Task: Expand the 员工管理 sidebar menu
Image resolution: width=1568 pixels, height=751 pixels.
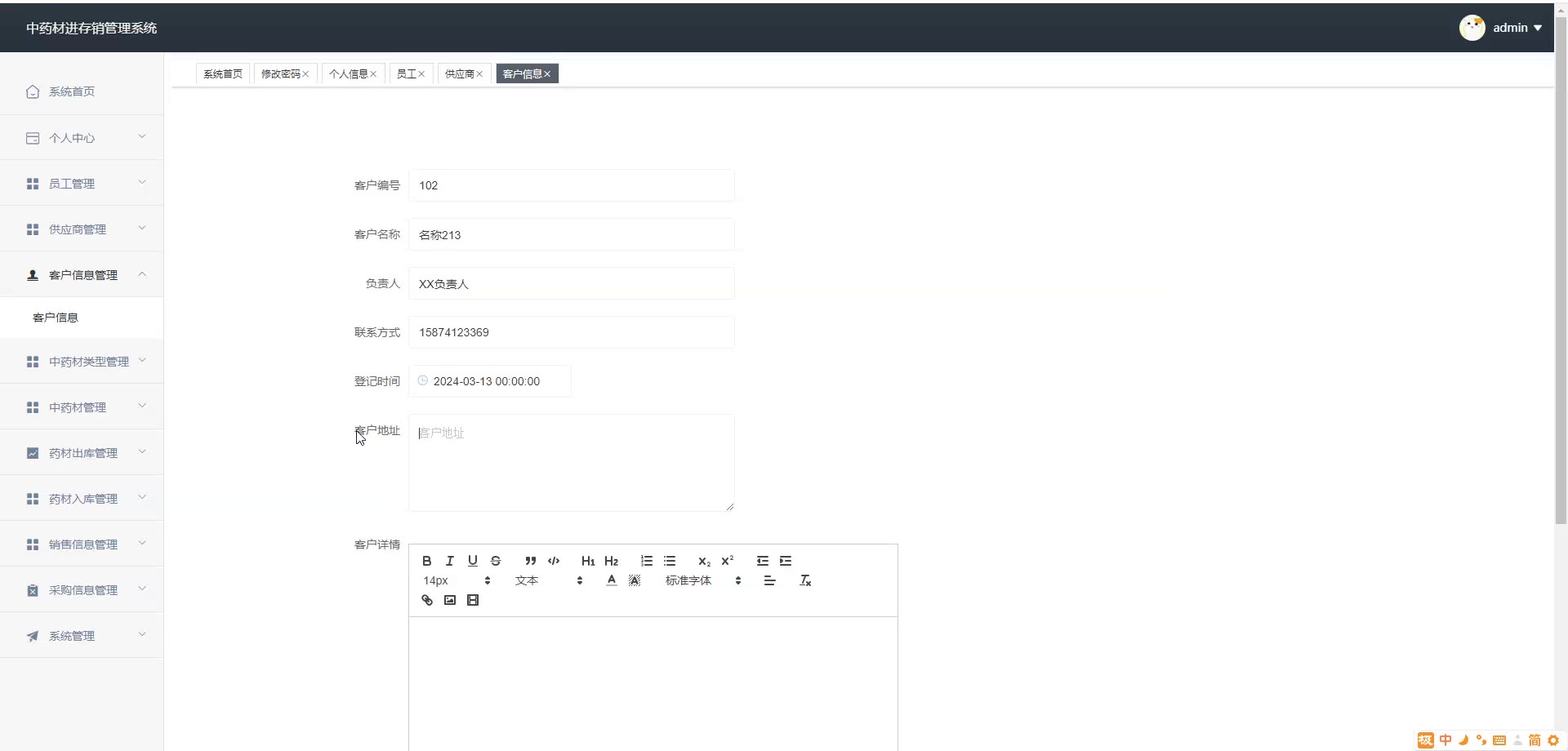Action: [82, 184]
